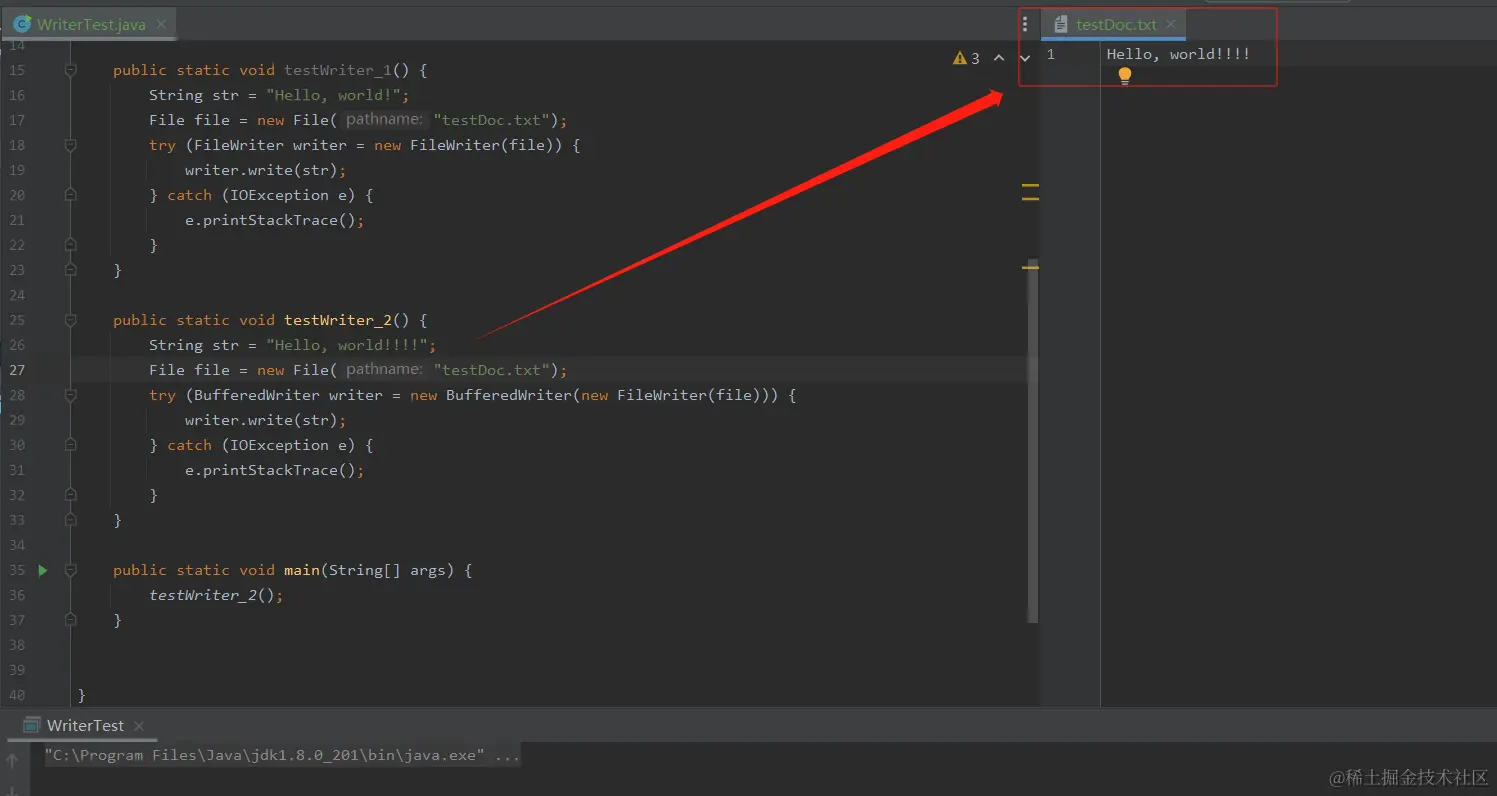Screen dimensions: 1497x796
Task: Click the fold end marker at line 37
Action: 70,620
